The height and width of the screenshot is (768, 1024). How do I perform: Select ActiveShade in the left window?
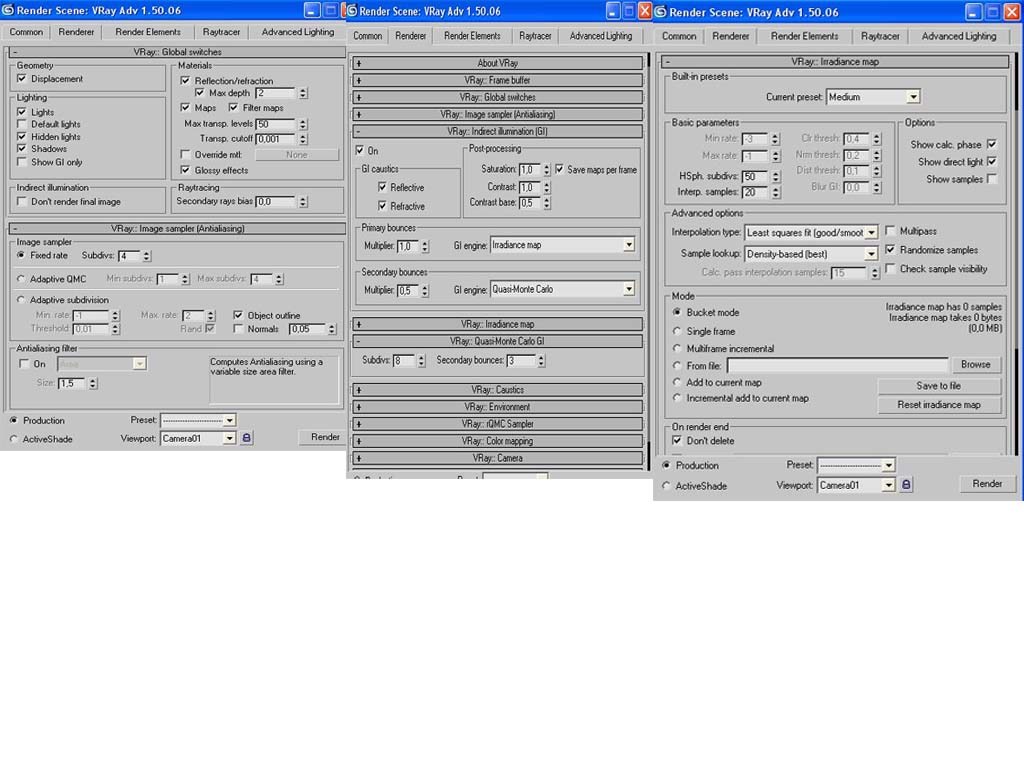(x=14, y=439)
